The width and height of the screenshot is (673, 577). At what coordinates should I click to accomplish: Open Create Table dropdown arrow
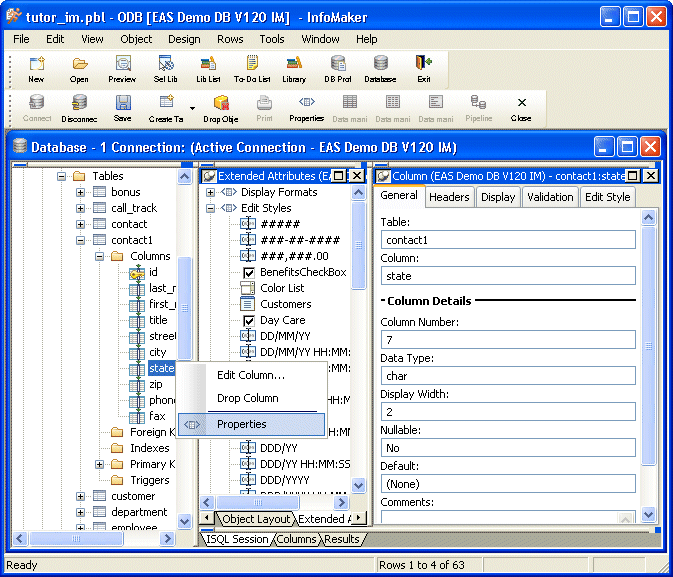pos(192,109)
